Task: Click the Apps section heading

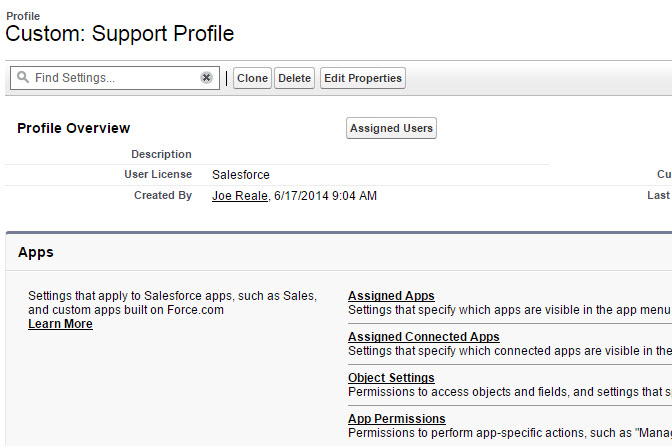Action: pyautogui.click(x=36, y=252)
